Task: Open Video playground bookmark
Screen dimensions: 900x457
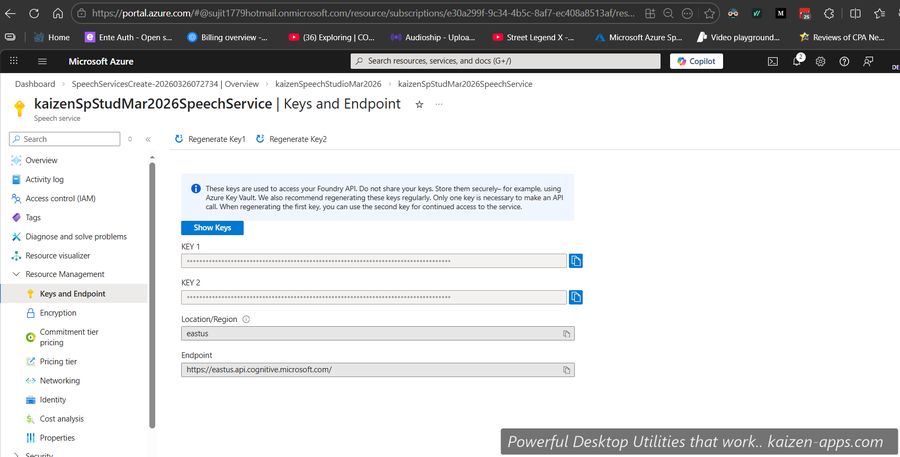Action: point(738,37)
